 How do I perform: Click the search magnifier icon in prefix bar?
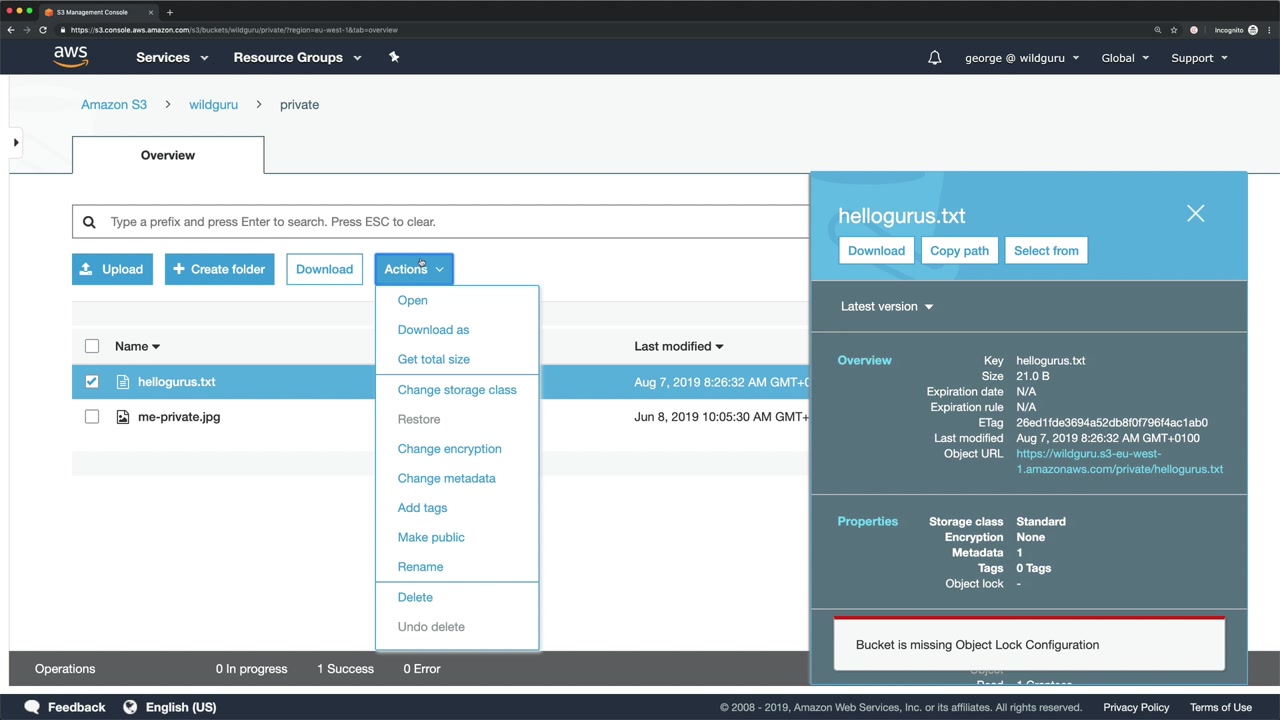pos(89,222)
